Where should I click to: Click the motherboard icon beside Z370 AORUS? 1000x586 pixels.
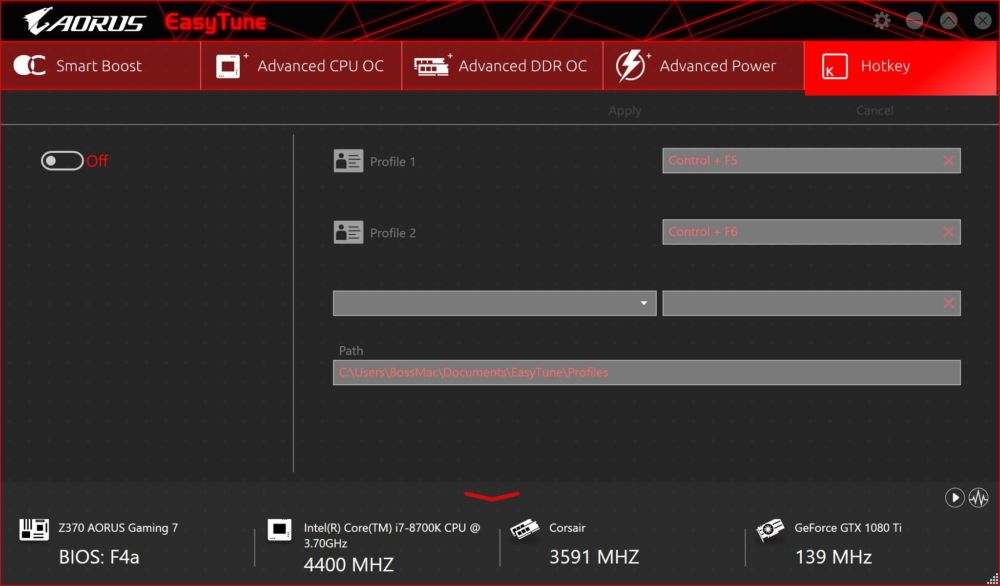click(34, 529)
